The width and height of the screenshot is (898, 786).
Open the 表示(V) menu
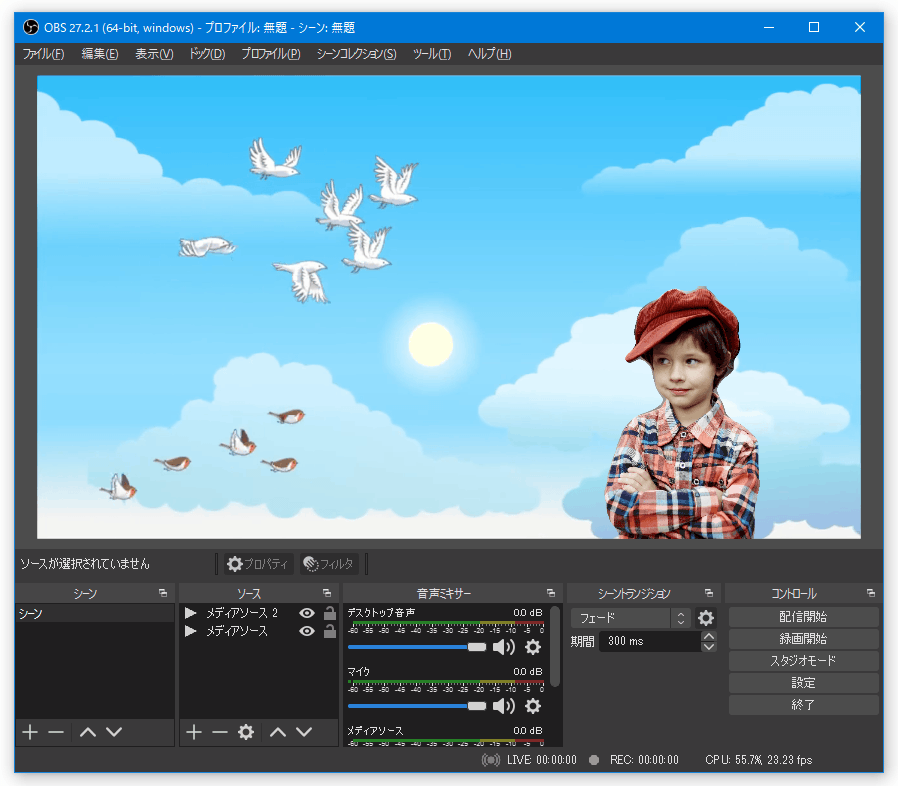154,54
